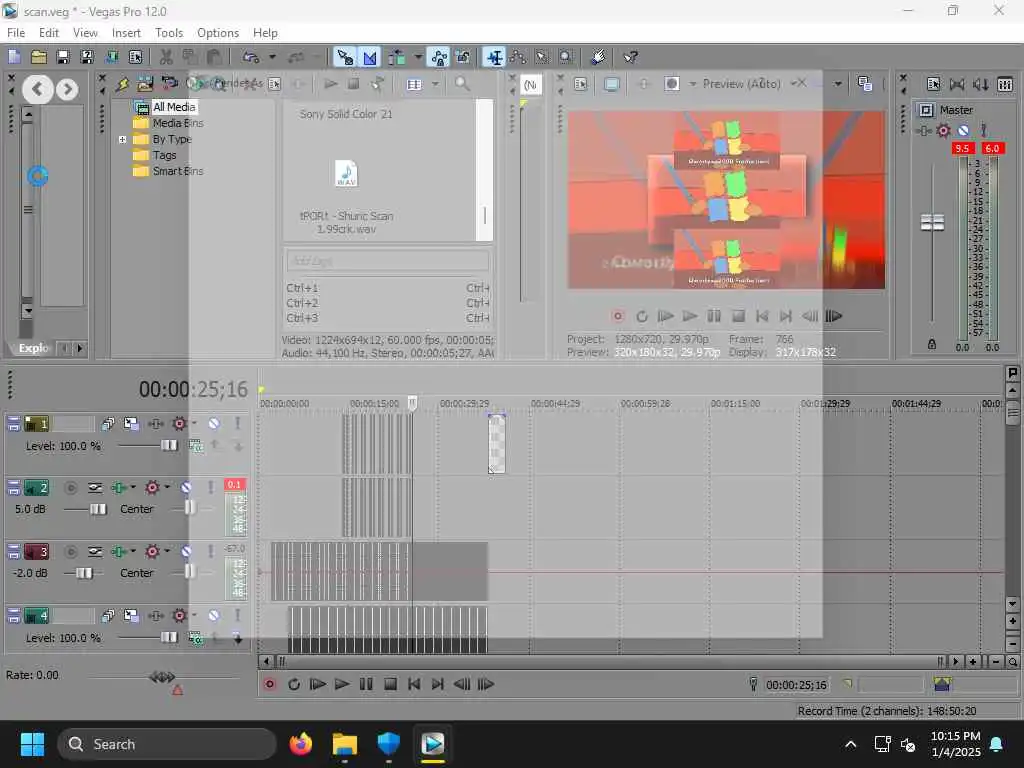The width and height of the screenshot is (1024, 768).
Task: Solo video track 4
Action: point(238,616)
